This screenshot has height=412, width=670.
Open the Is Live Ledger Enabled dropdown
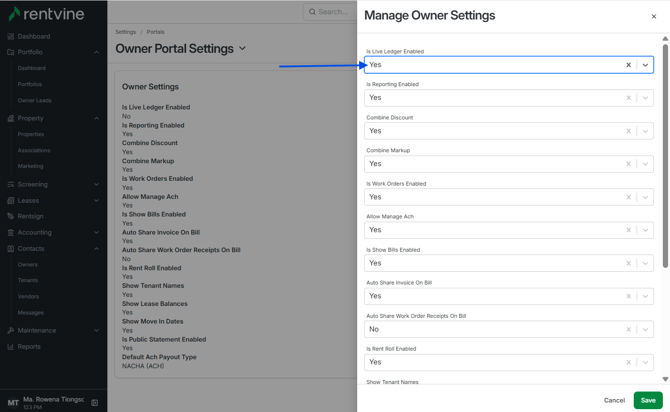(x=645, y=65)
